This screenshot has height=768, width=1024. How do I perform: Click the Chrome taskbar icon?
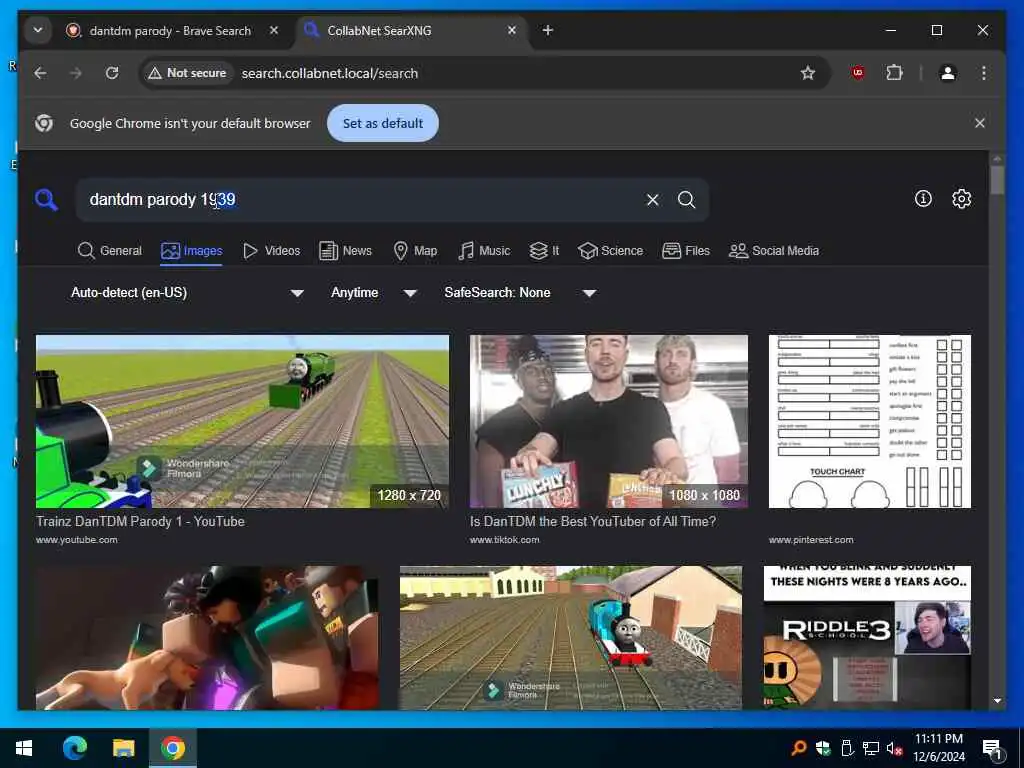point(173,748)
